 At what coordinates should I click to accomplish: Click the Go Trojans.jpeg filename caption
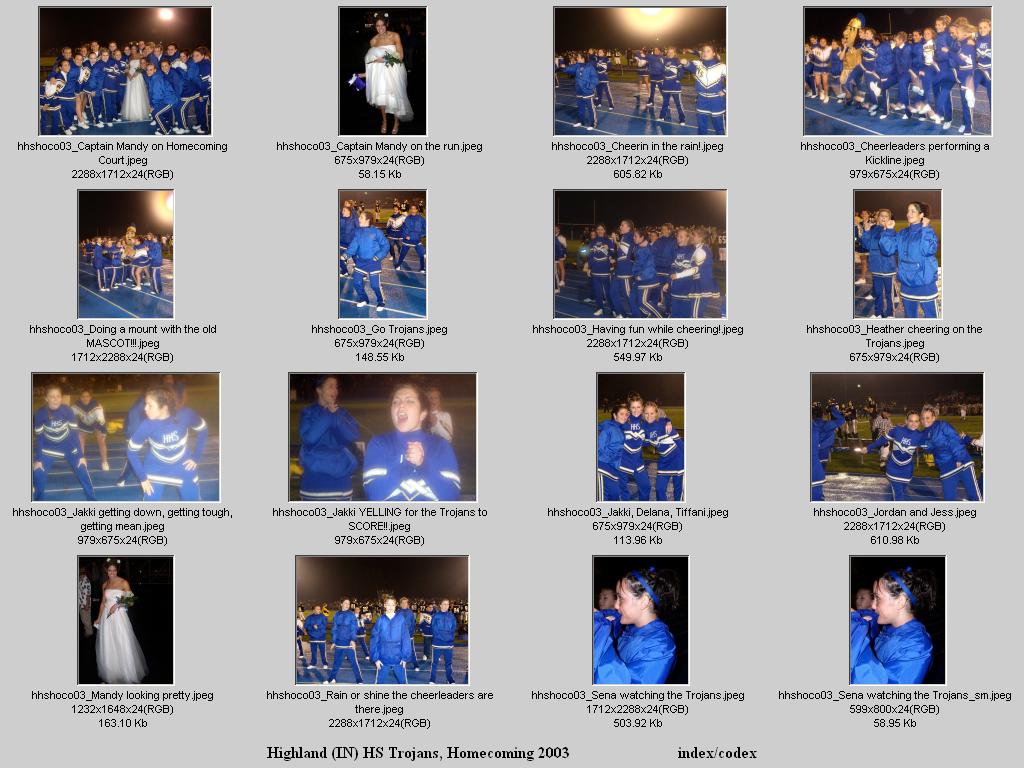(379, 329)
